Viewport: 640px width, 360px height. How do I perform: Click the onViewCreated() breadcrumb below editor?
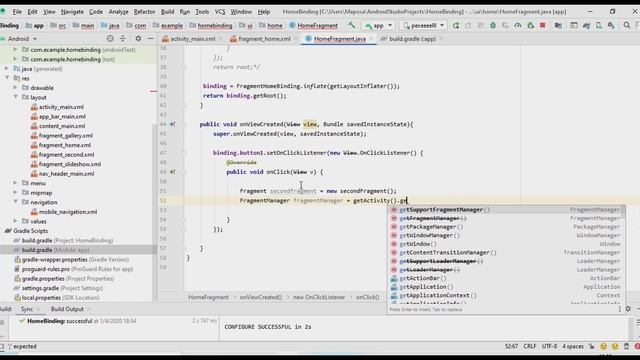click(x=260, y=297)
